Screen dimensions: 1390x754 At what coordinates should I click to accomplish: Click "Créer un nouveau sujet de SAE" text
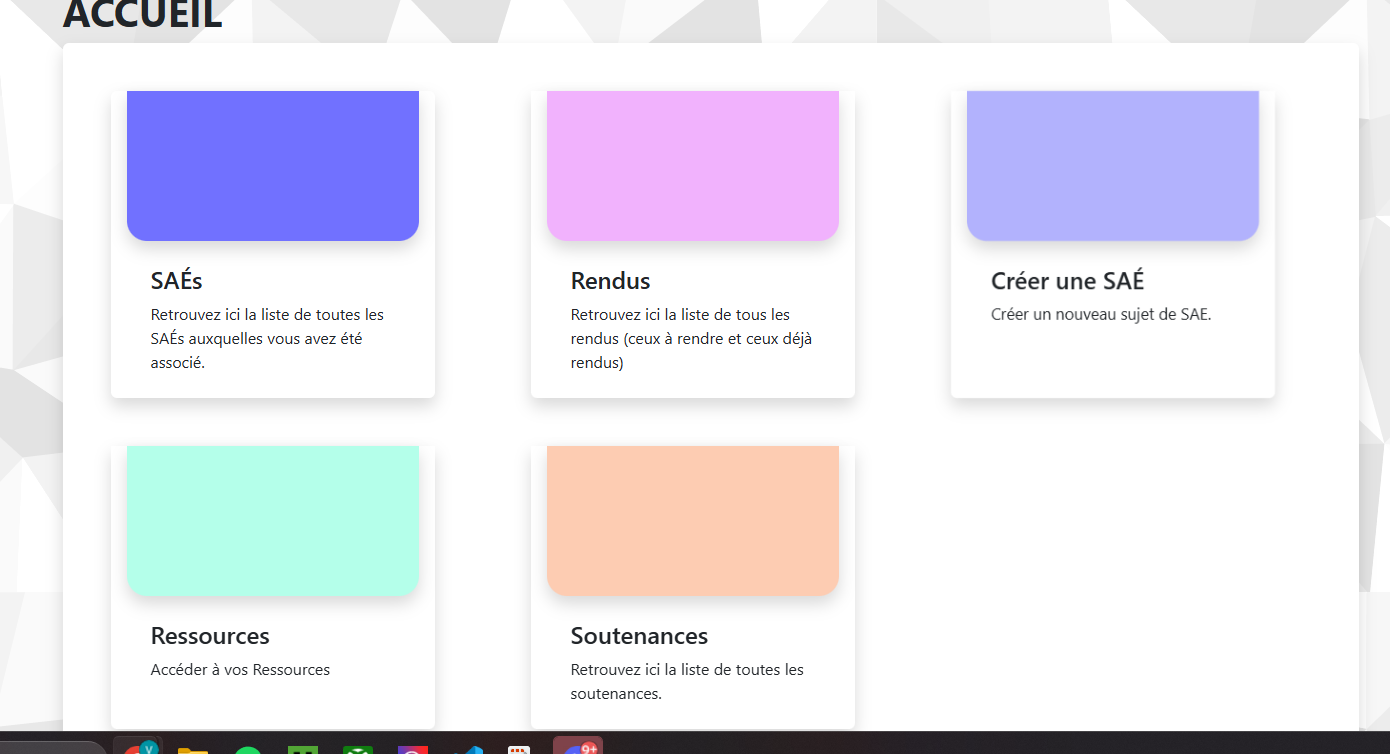point(1100,314)
